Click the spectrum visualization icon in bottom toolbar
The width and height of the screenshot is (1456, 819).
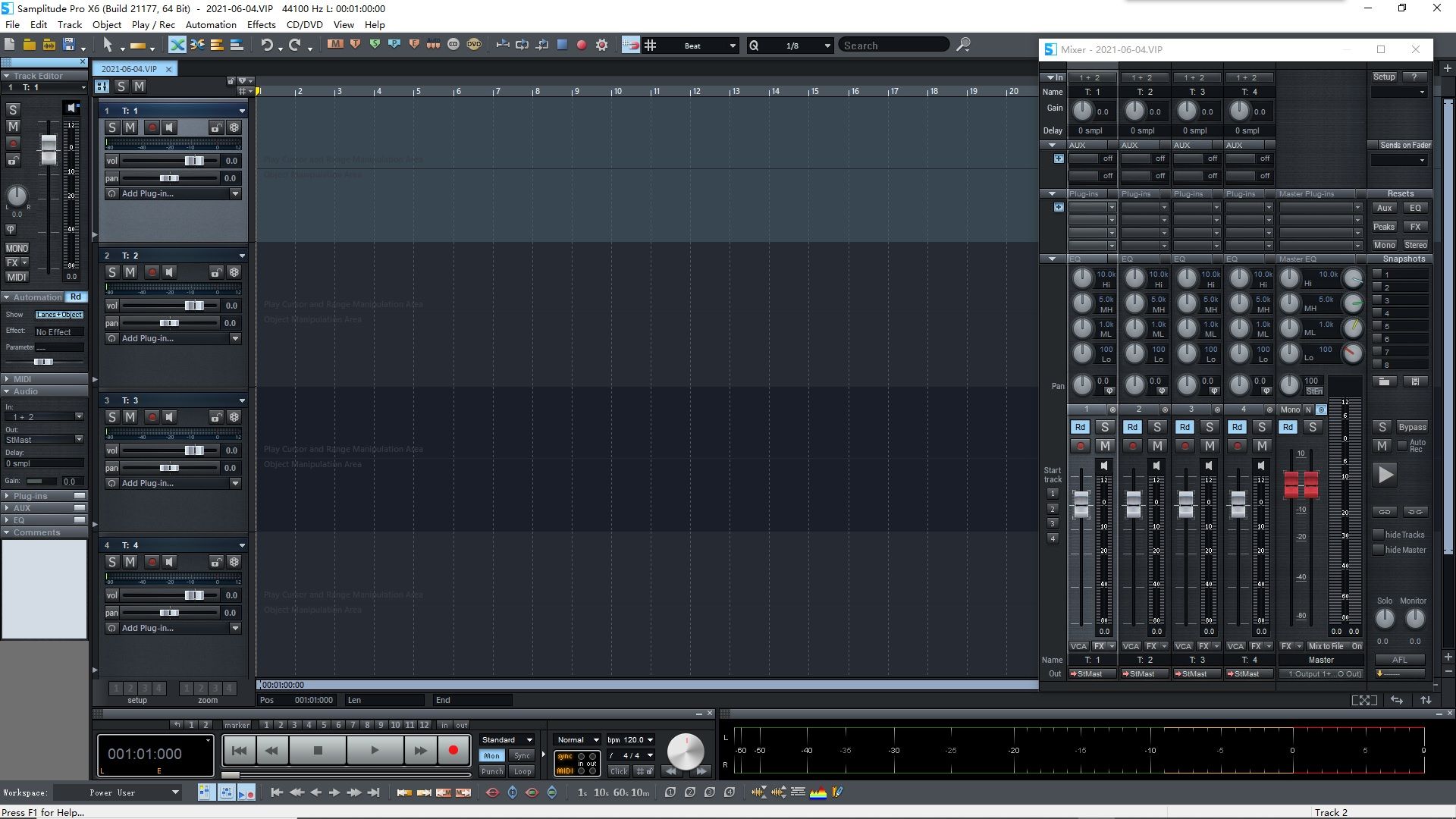817,792
